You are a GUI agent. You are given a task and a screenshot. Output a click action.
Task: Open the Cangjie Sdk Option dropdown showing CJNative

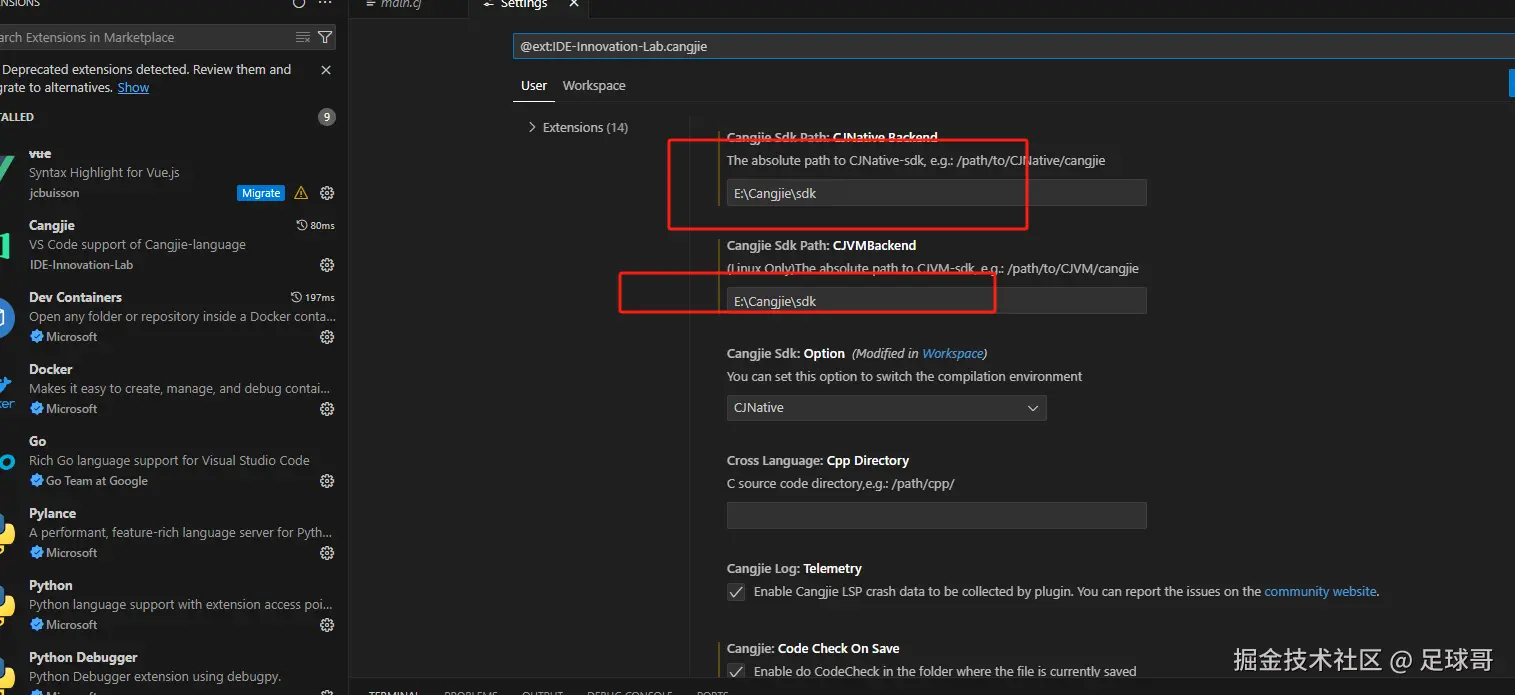(x=886, y=408)
